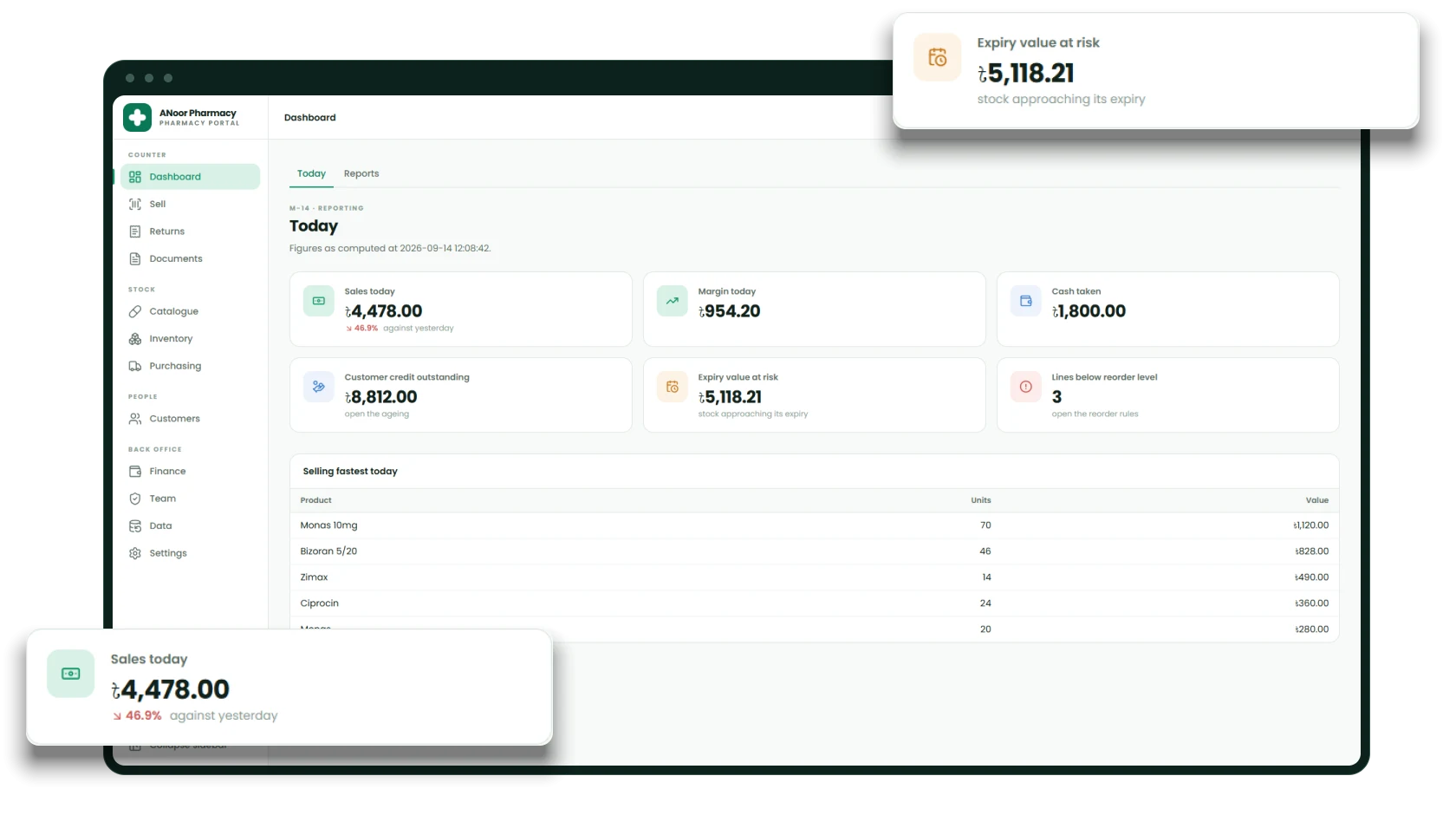Select the Bizoran 5/20 product row
The image size is (1456, 815).
[x=814, y=551]
